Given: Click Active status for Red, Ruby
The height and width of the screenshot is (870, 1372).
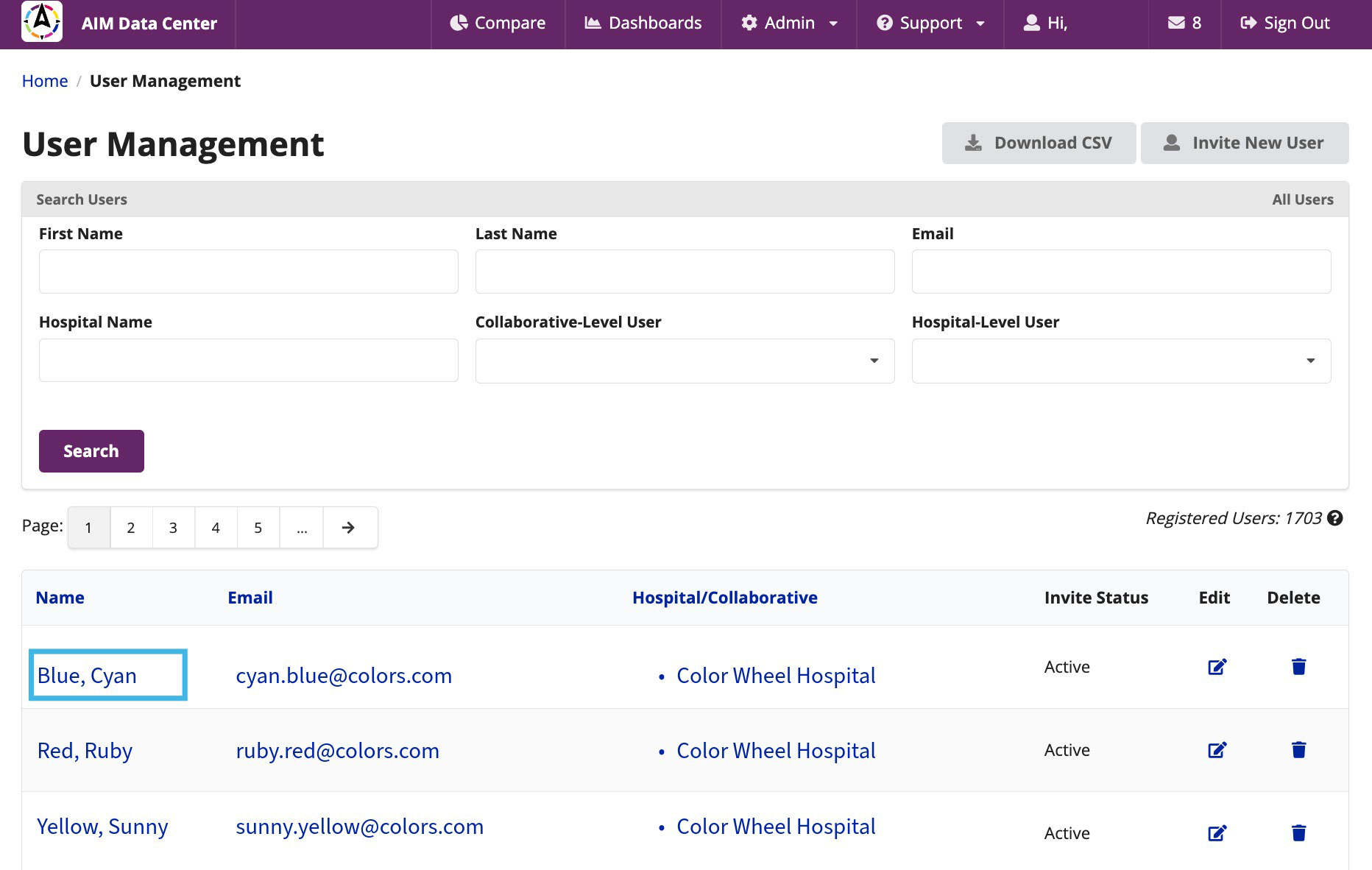Looking at the screenshot, I should pyautogui.click(x=1067, y=750).
